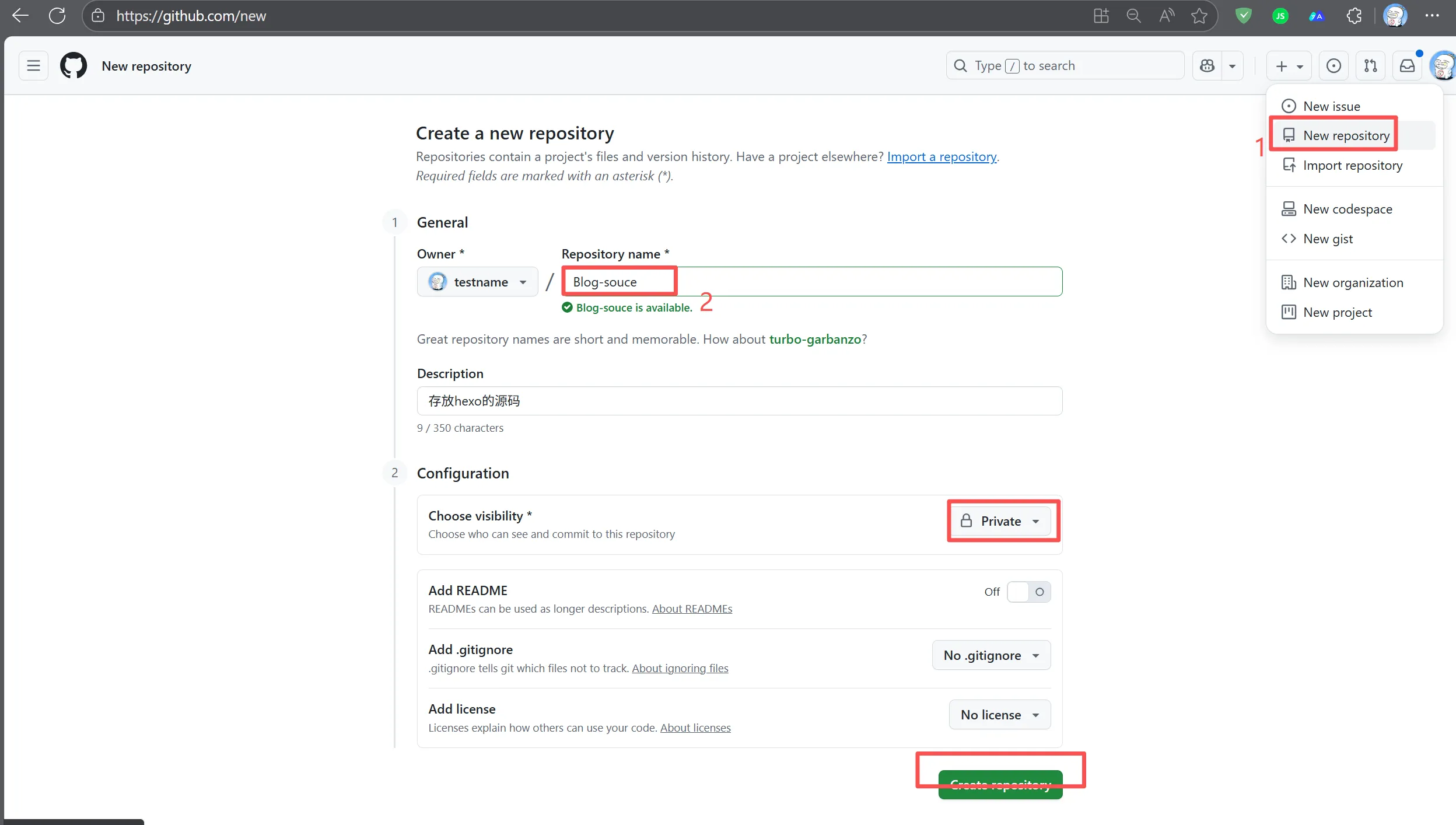Click the browser extensions puzzle icon
1456x825 pixels.
[x=1354, y=16]
